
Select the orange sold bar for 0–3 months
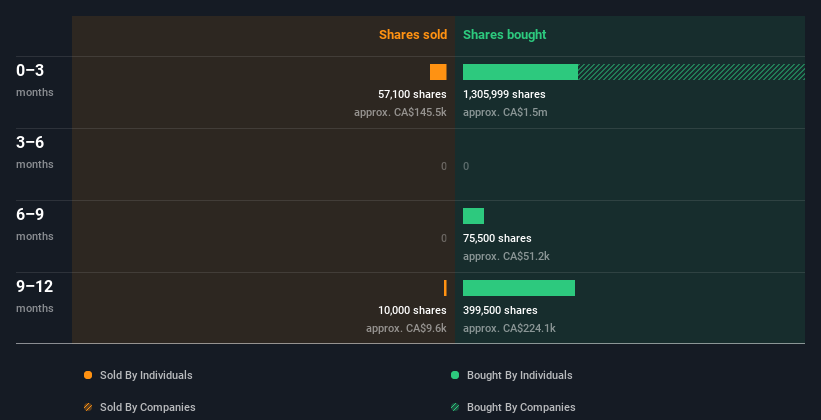tap(438, 72)
